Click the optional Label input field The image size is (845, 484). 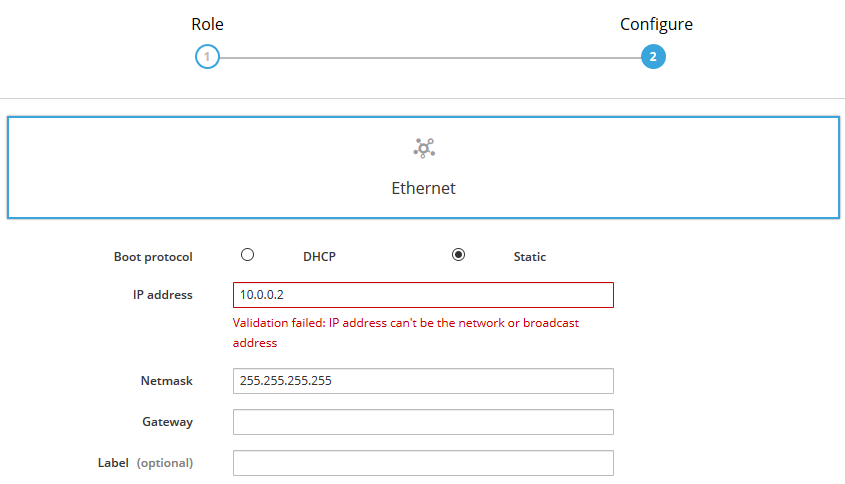422,463
